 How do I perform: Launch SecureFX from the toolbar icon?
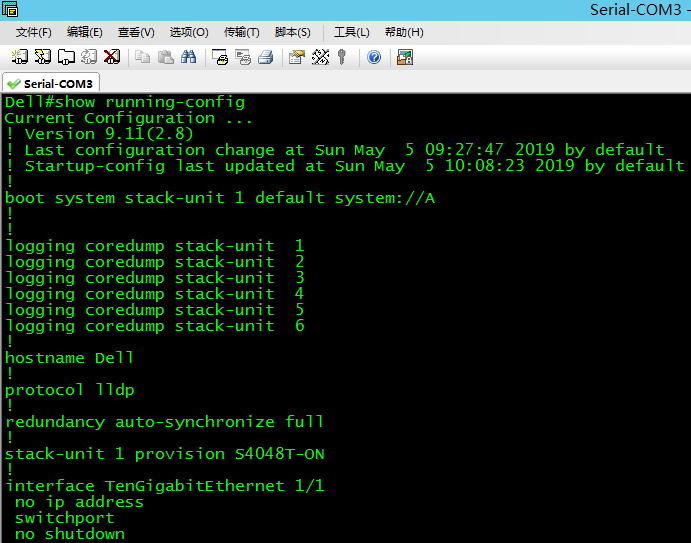[x=405, y=57]
